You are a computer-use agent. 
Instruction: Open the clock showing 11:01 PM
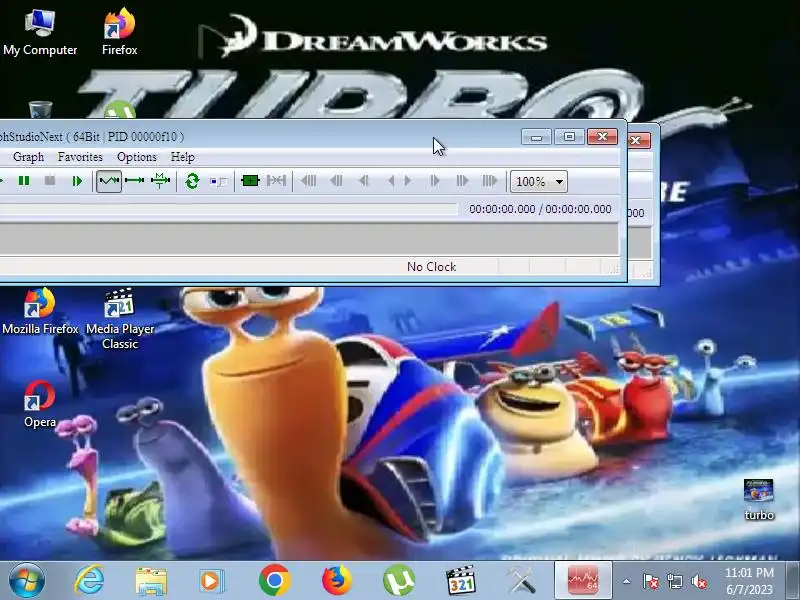point(749,581)
